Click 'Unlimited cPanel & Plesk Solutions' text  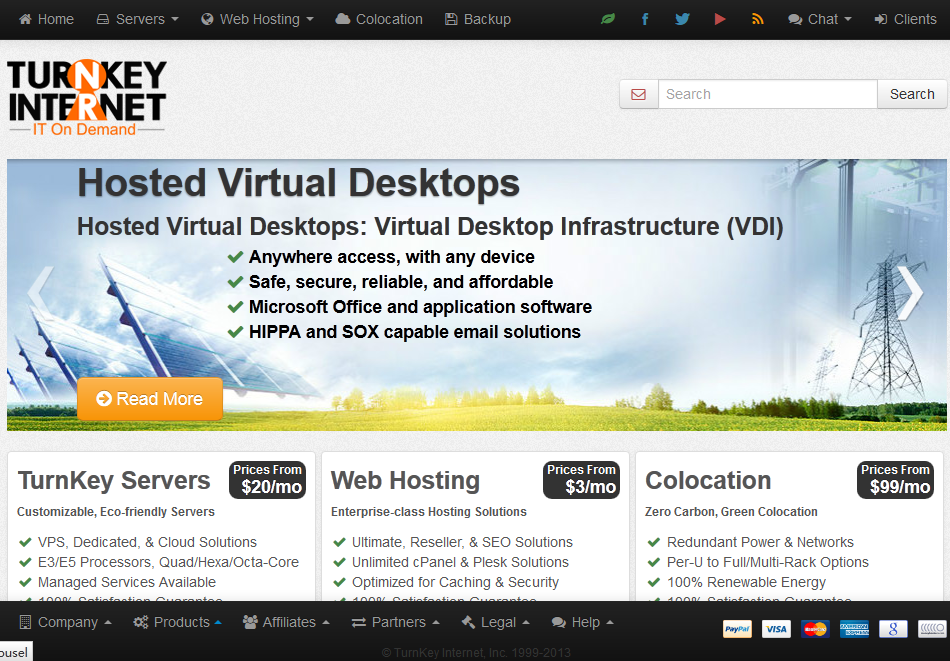click(460, 562)
